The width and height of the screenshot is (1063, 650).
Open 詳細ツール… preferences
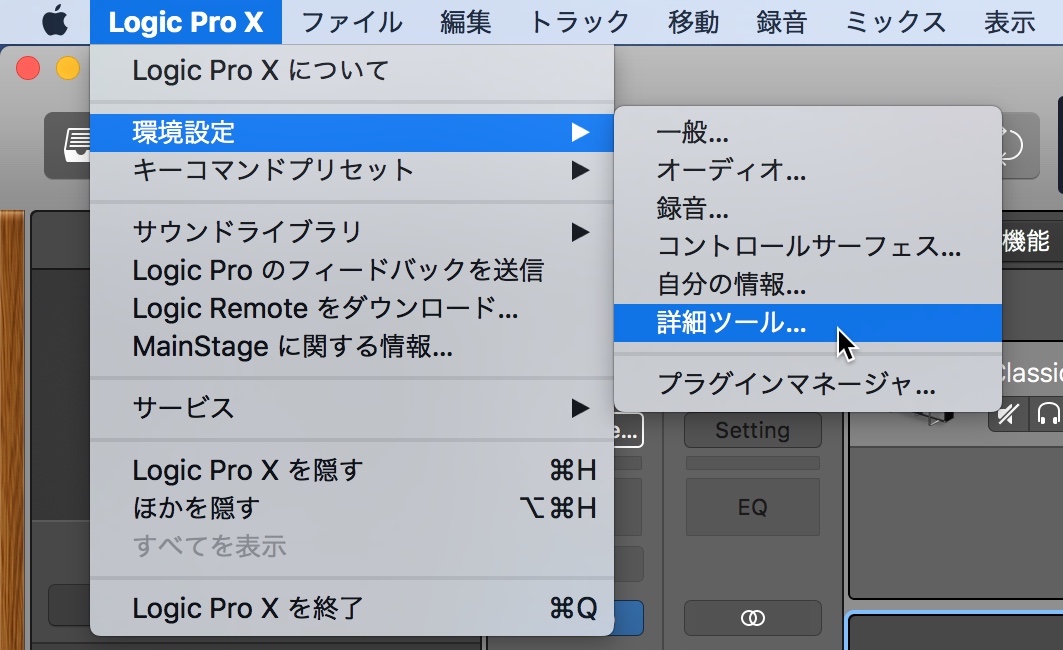pyautogui.click(x=808, y=323)
